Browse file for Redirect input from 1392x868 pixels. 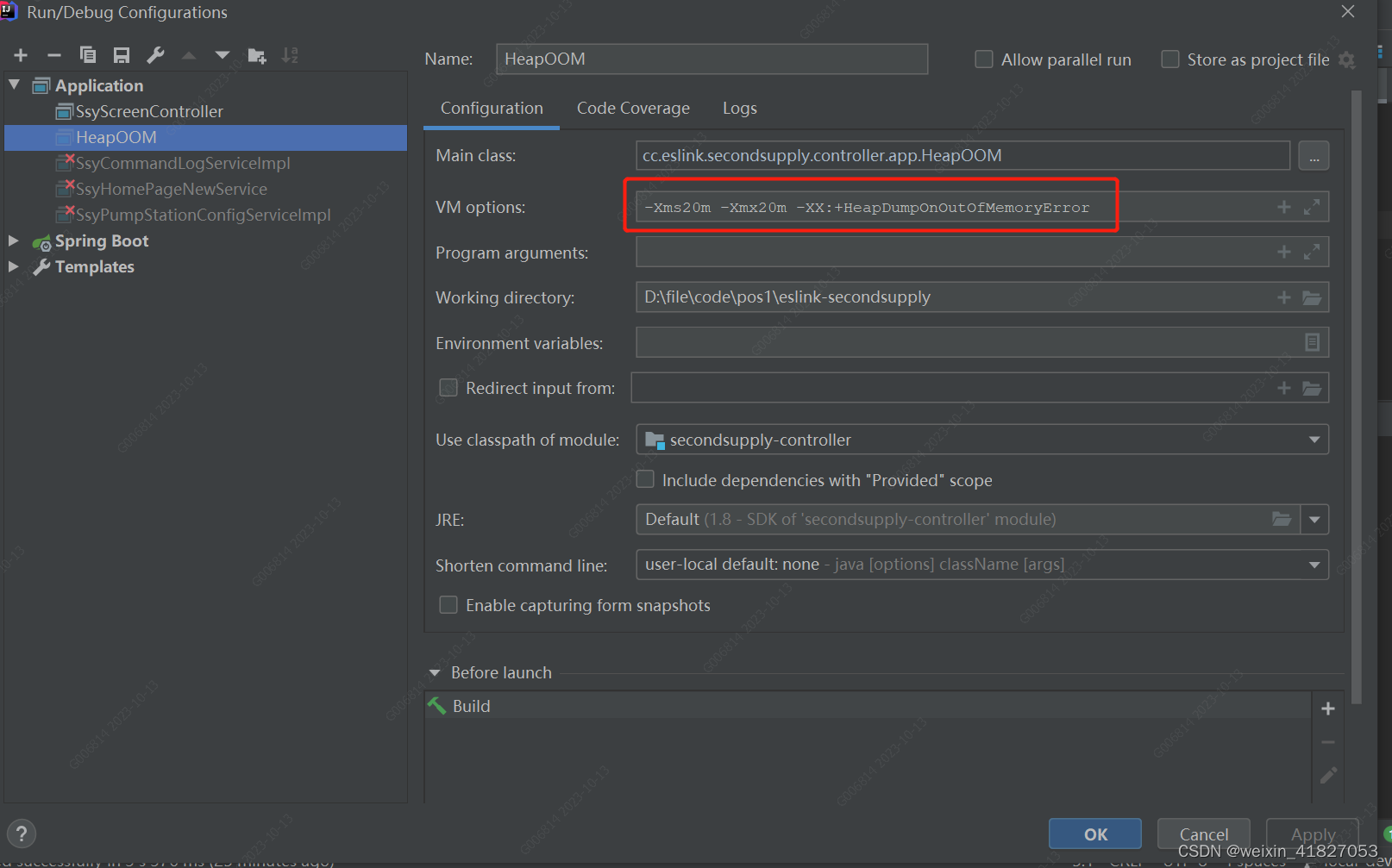point(1312,388)
